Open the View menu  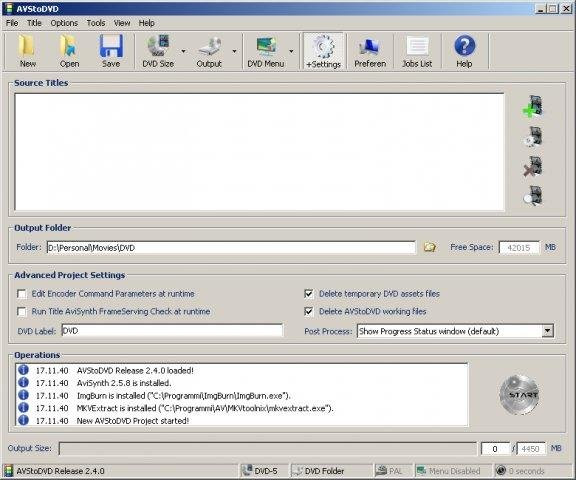pos(122,23)
